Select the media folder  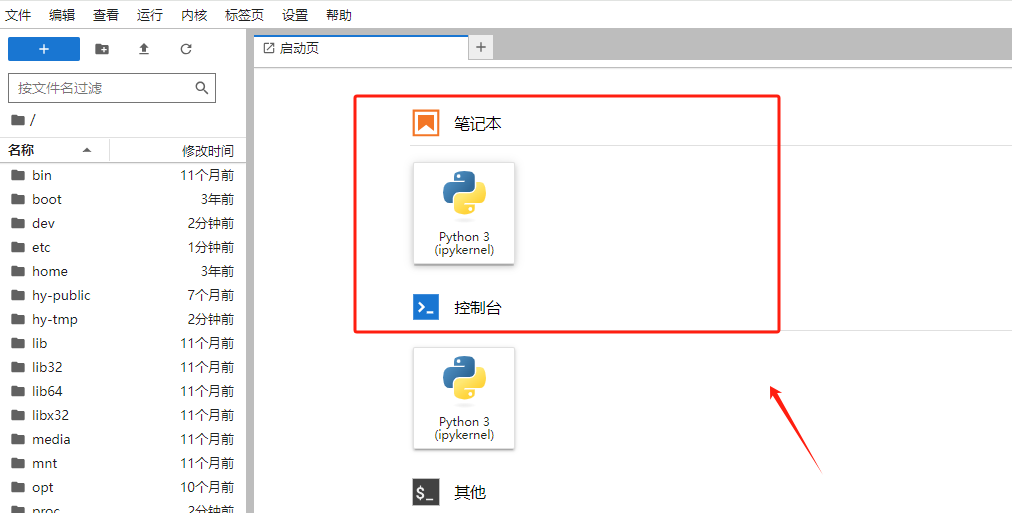click(x=123, y=439)
